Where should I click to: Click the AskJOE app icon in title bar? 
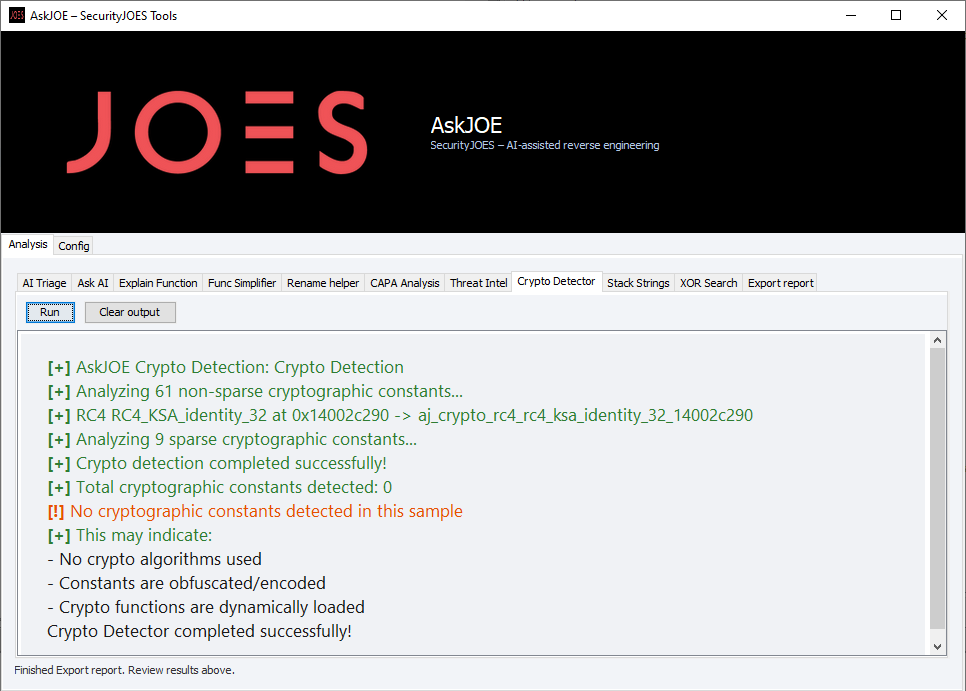[17, 15]
